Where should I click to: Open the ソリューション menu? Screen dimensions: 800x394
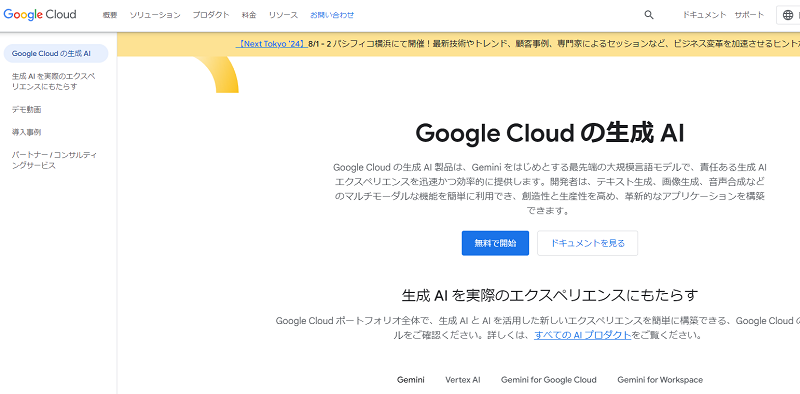coord(155,15)
